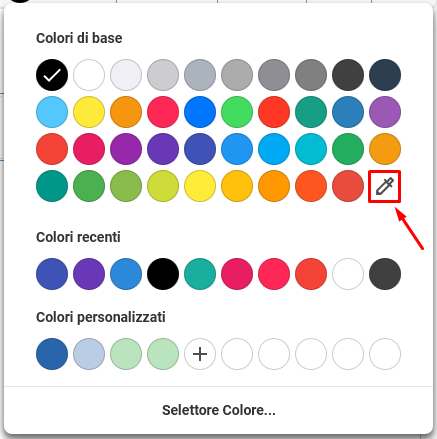
Task: Pick the white swatch in base colors
Action: coord(89,75)
